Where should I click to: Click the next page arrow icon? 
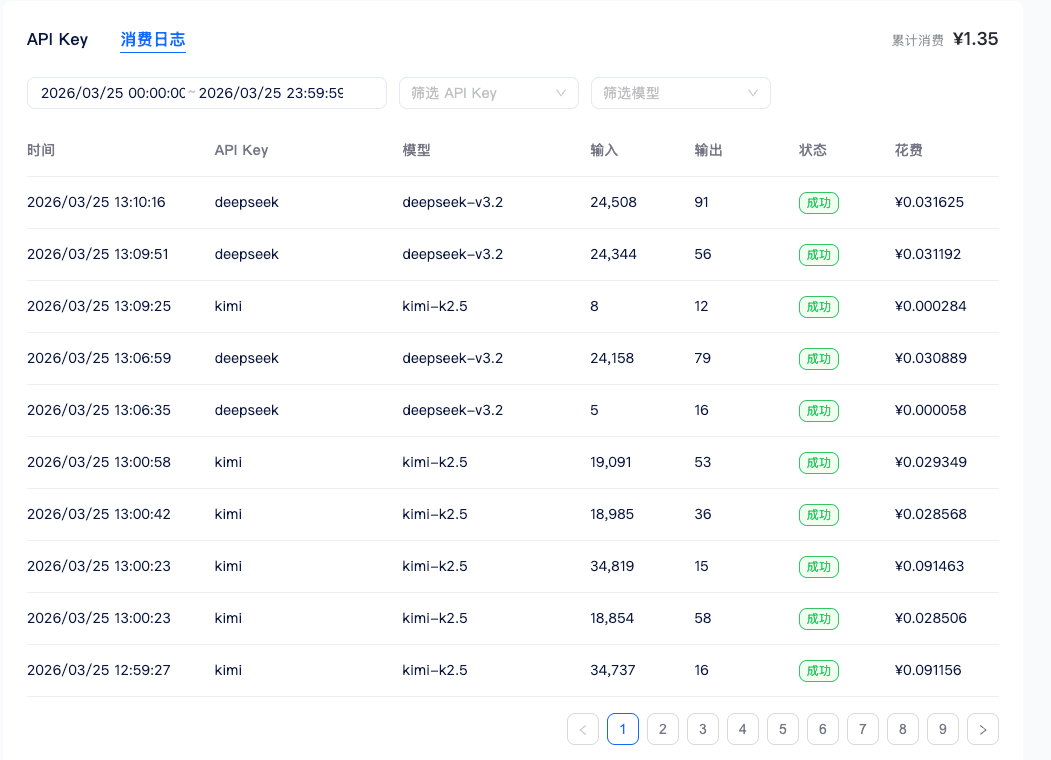click(982, 729)
